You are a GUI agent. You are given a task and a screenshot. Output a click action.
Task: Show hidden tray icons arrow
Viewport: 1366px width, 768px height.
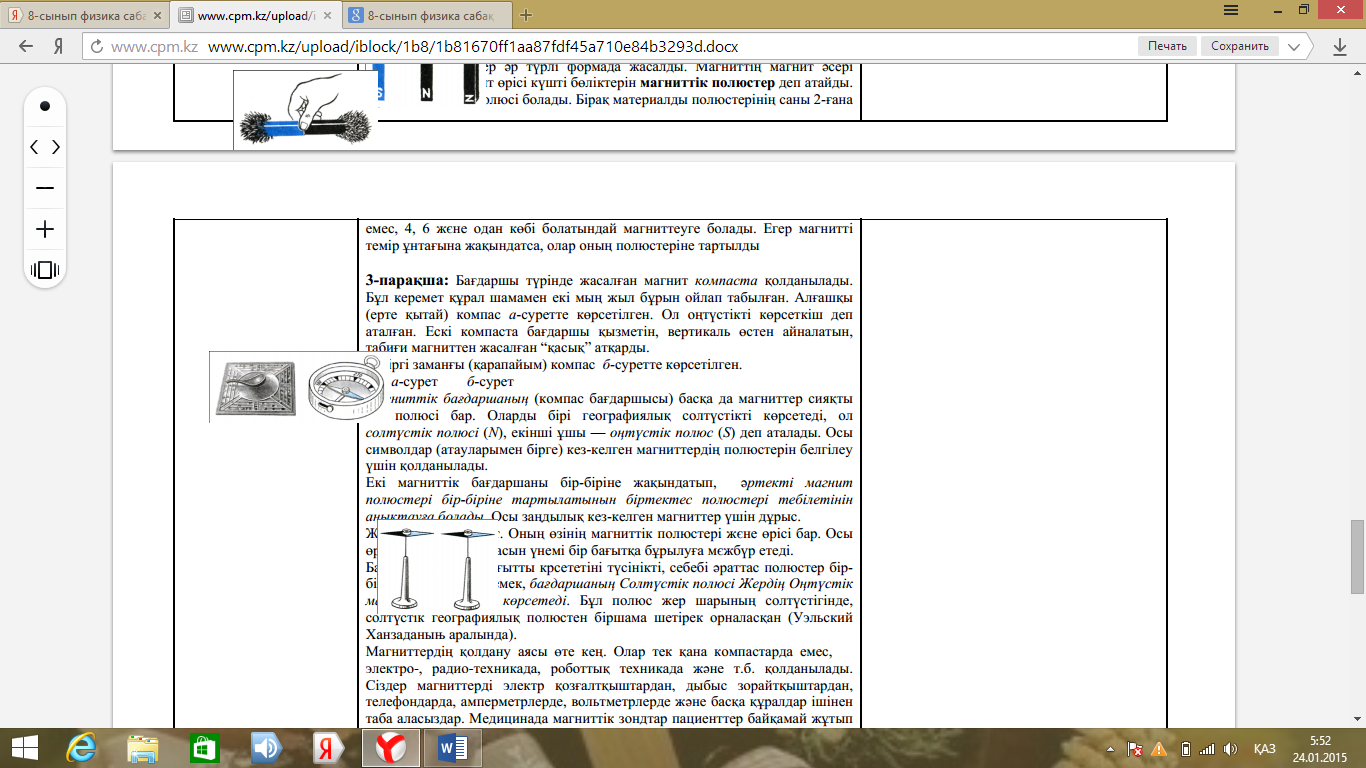1112,749
